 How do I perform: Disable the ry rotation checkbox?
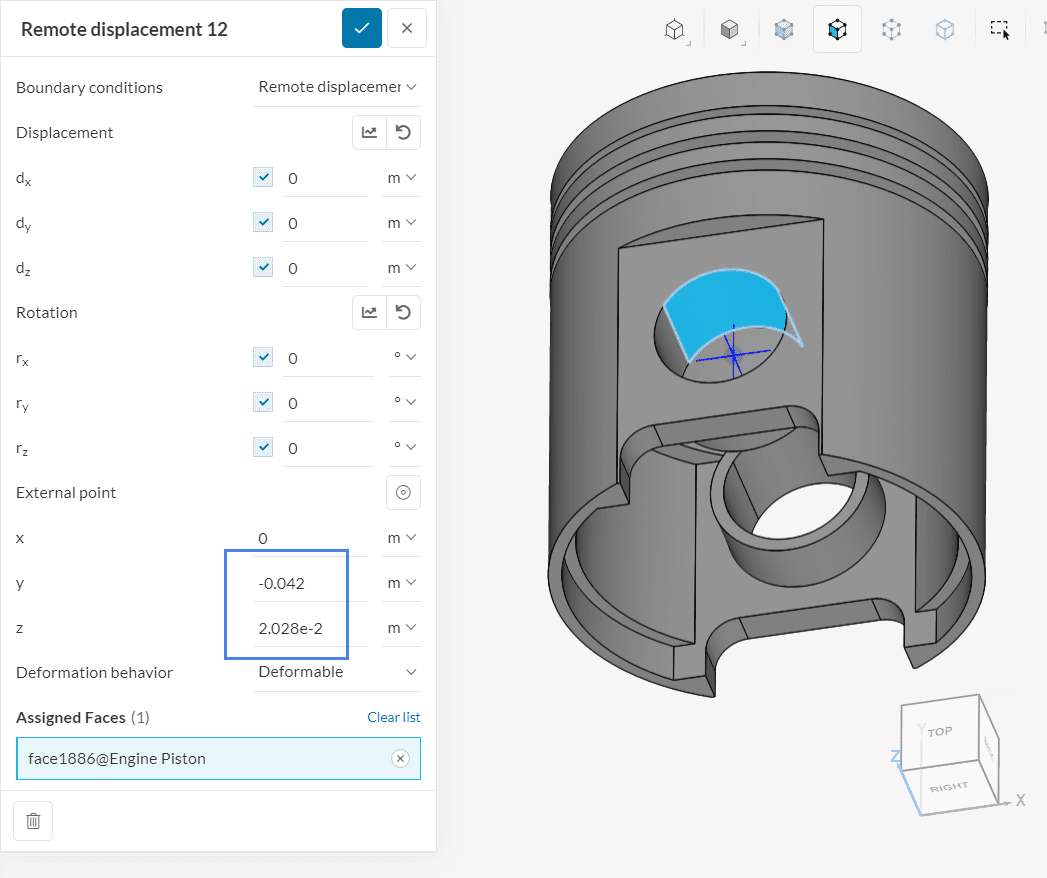[263, 402]
